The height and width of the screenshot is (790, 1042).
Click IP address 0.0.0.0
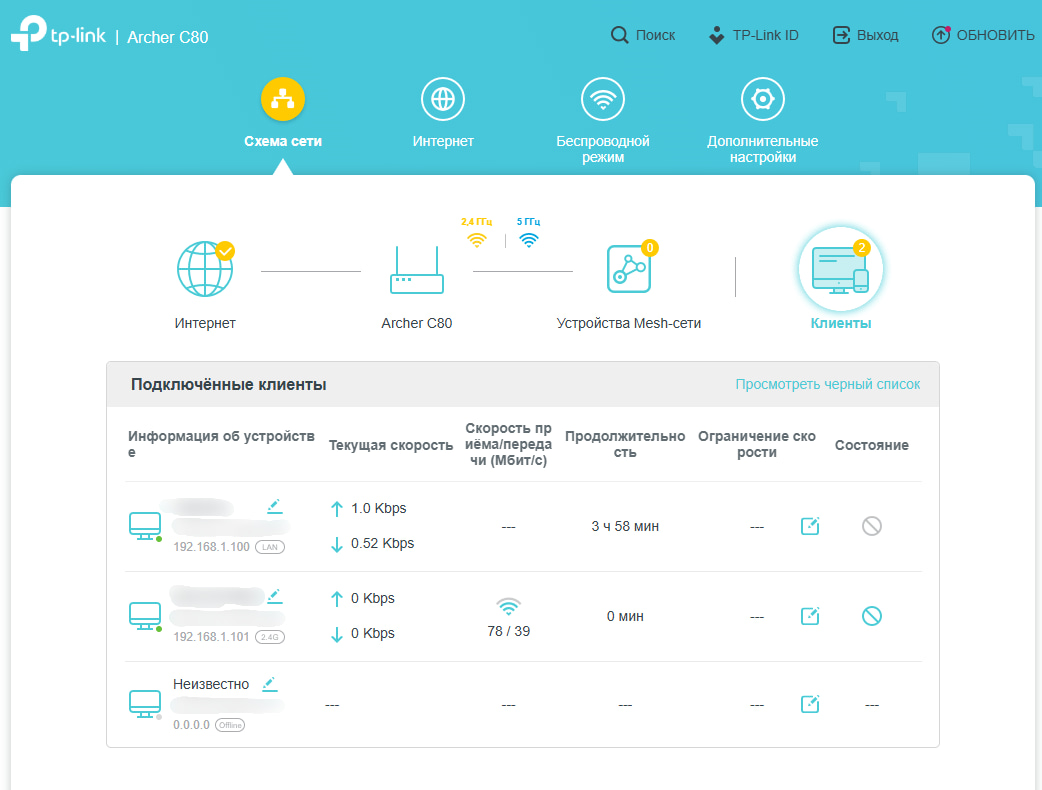(x=191, y=725)
